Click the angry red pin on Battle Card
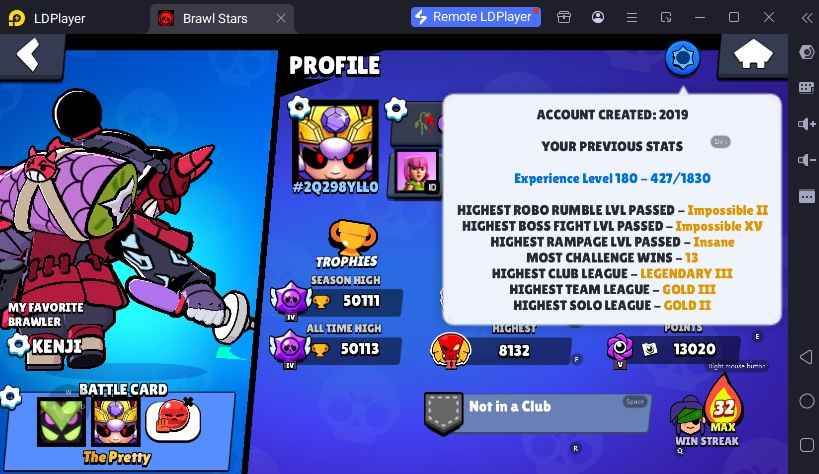This screenshot has height=474, width=819. (x=173, y=420)
